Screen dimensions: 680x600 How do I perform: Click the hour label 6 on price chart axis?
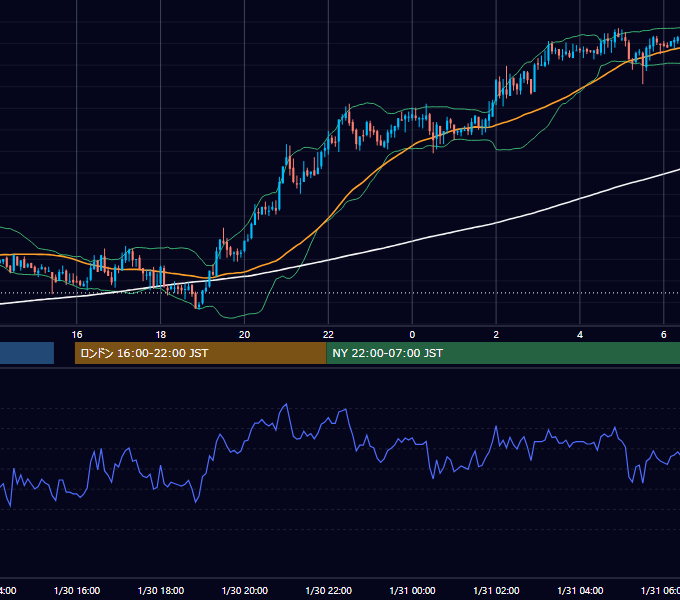664,335
